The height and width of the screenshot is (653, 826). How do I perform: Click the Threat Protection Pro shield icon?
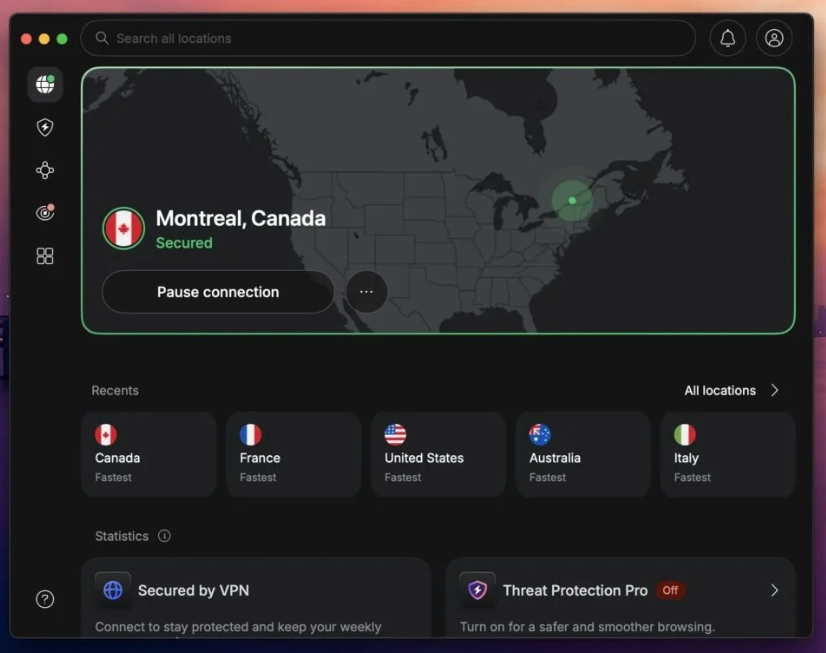tap(477, 590)
